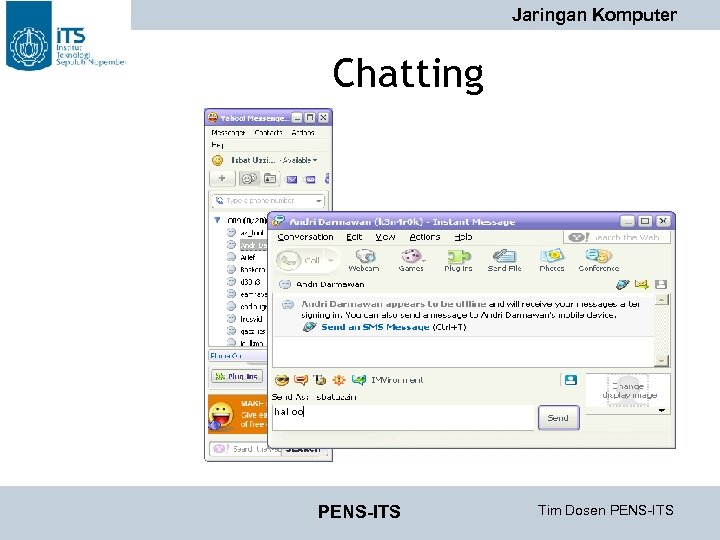Click the contacts view icon in Messenger
This screenshot has width=720, height=540.
[x=249, y=179]
